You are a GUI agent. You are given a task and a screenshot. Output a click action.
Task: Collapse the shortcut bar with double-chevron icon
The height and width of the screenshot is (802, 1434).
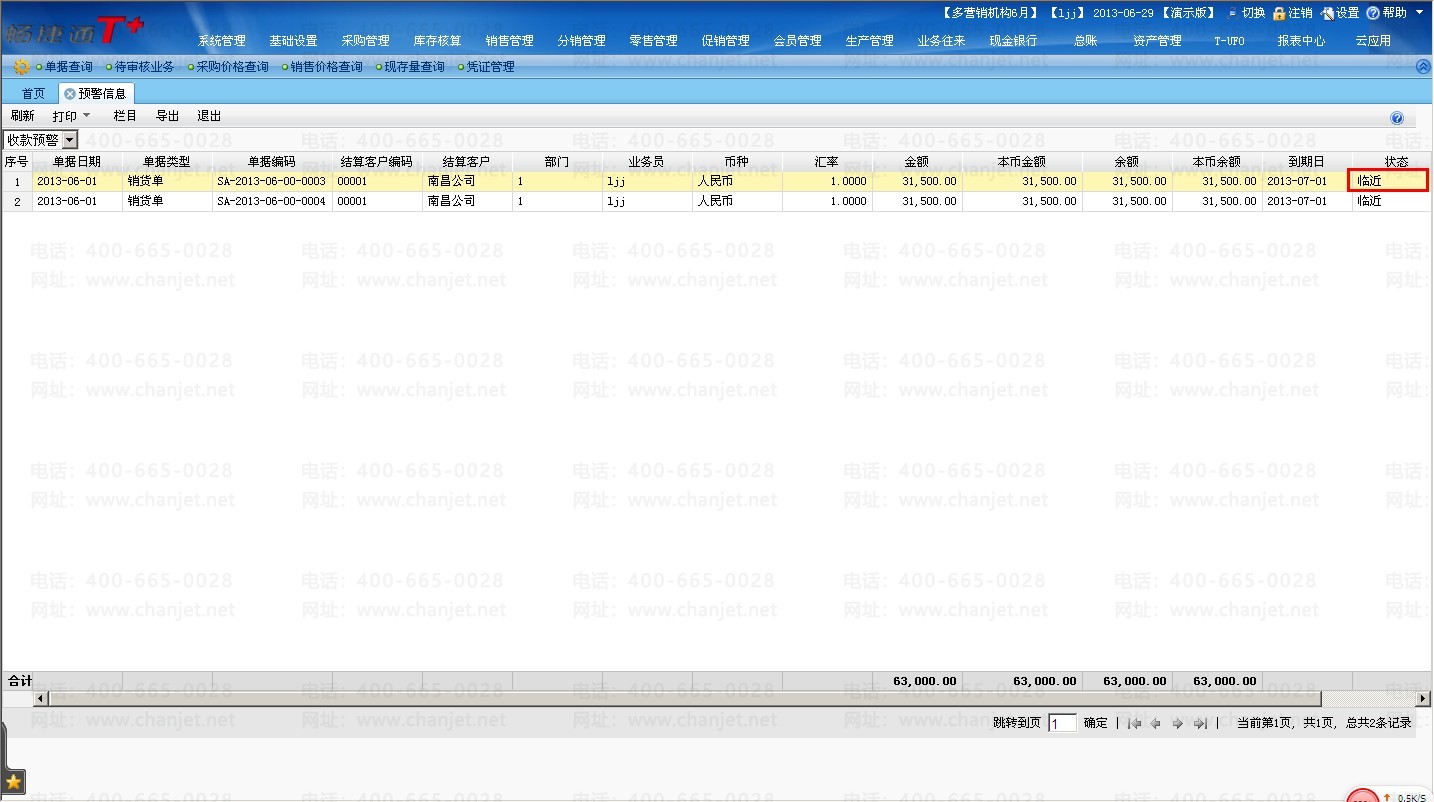click(x=1423, y=67)
